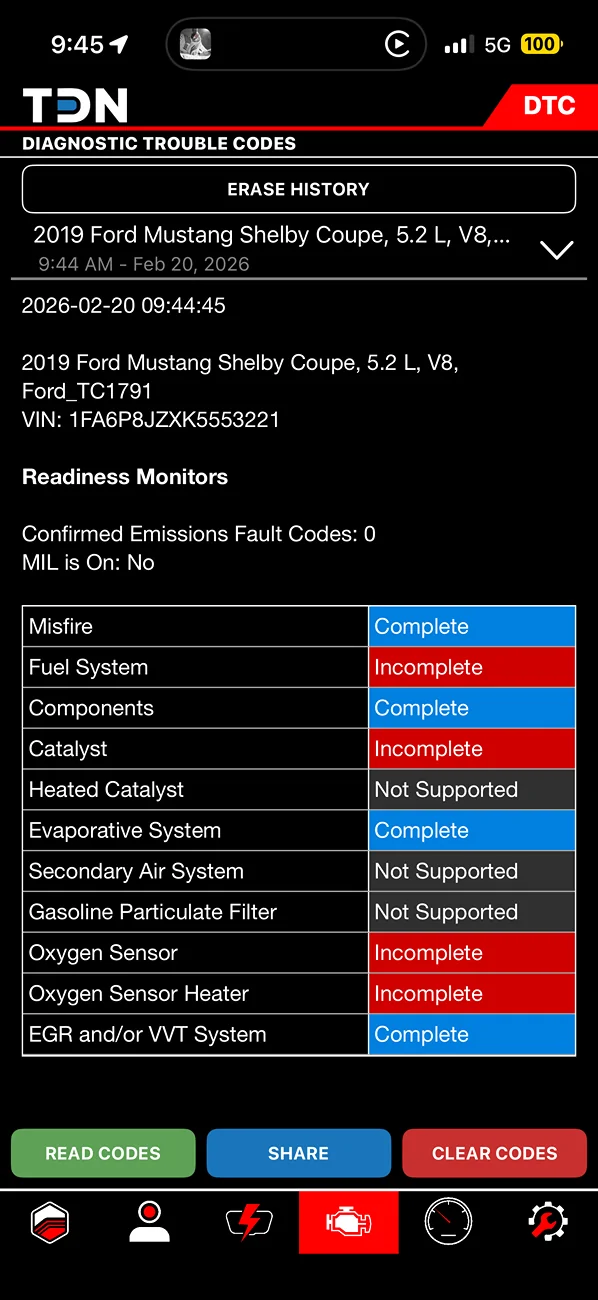Select the Fuel System Incomplete status cell

(472, 667)
